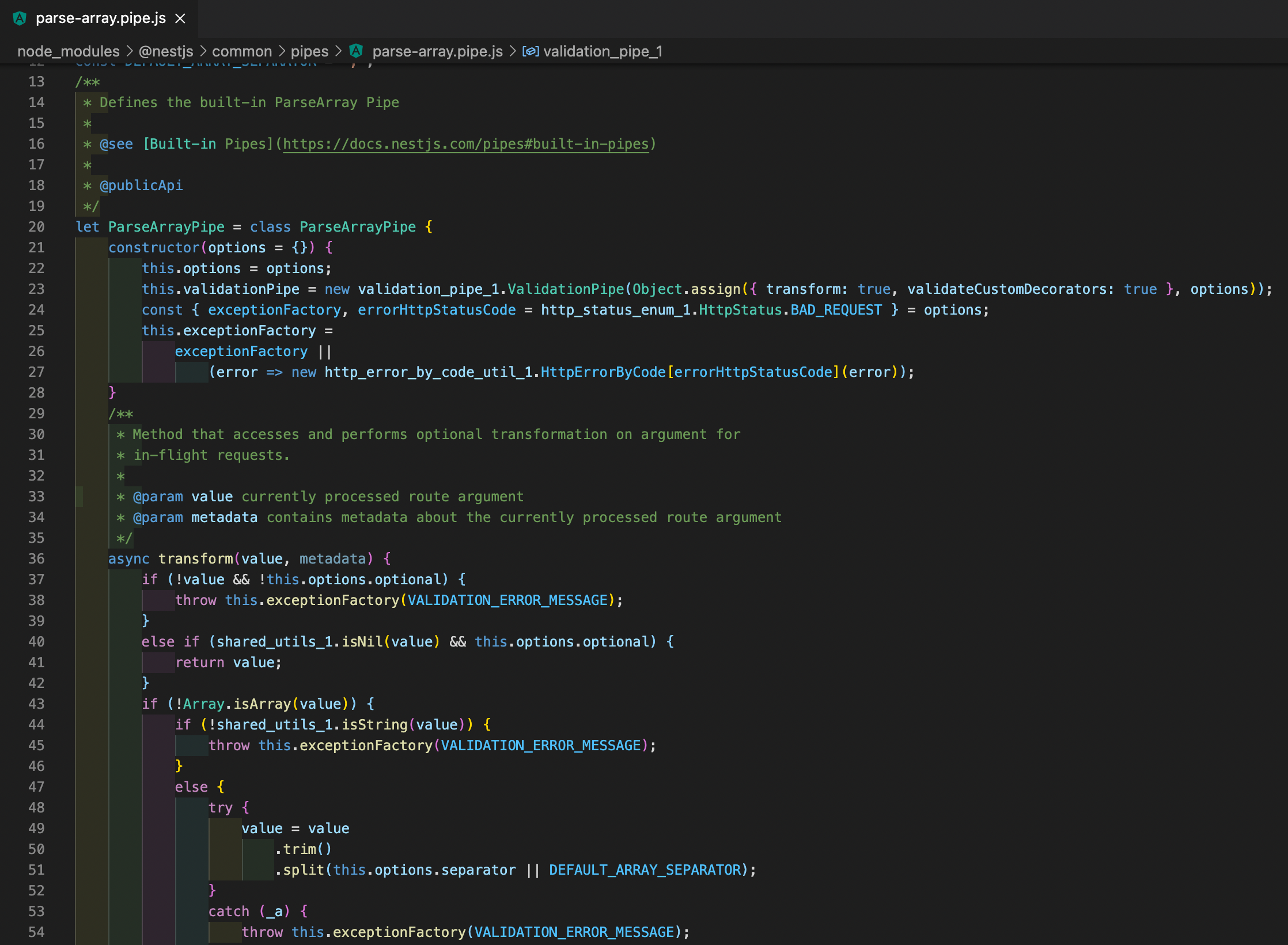Click 'HttpErrorByCode' on line 27
The height and width of the screenshot is (945, 1288).
click(603, 372)
